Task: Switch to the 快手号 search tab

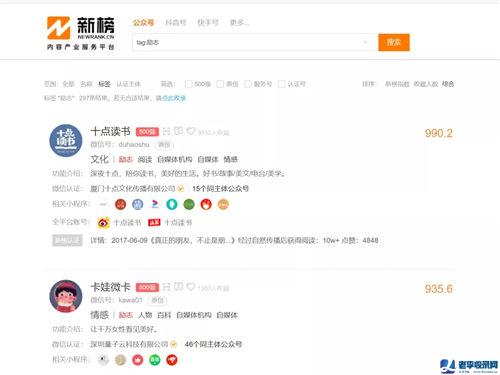Action: coord(208,23)
